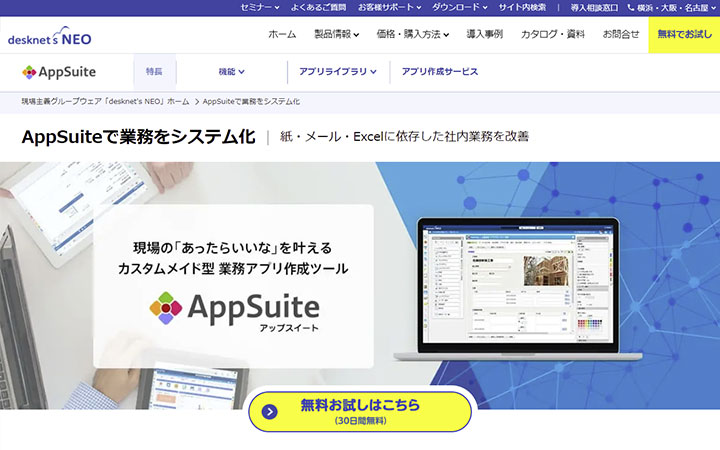Expand the セミナー dropdown
Viewport: 720px width, 450px height.
point(260,7)
